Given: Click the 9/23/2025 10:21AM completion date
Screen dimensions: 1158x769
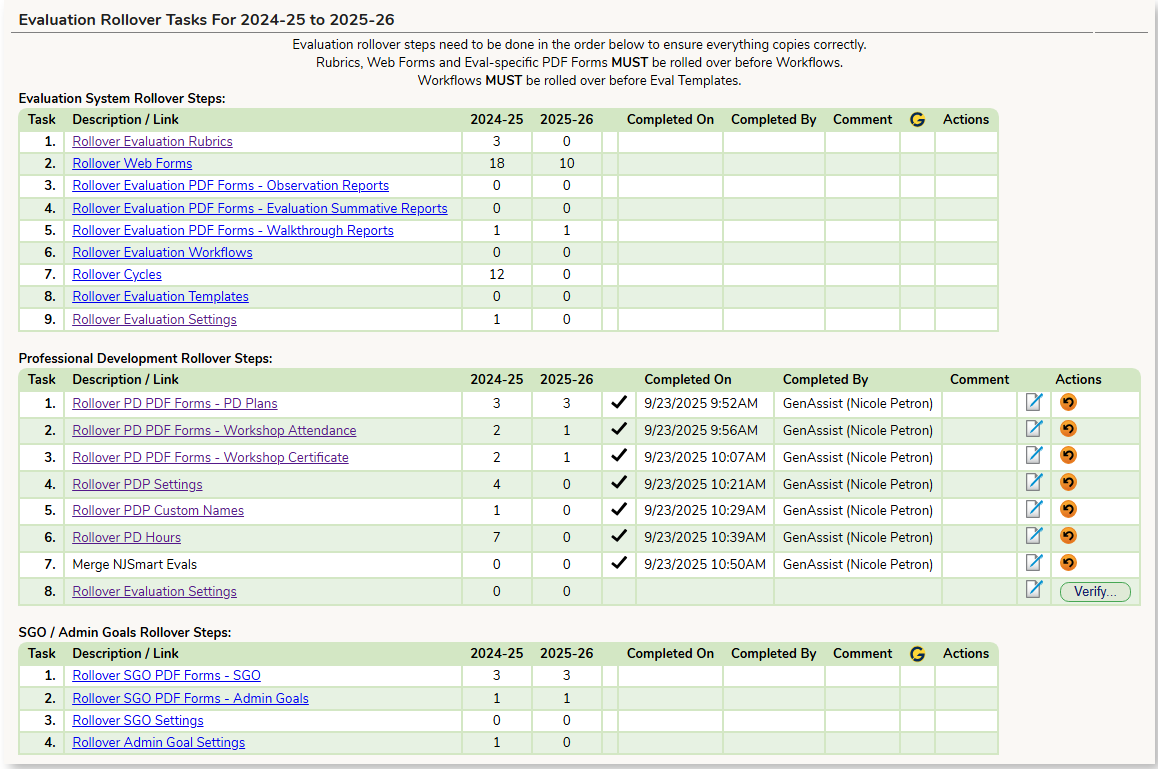Looking at the screenshot, I should tap(705, 484).
